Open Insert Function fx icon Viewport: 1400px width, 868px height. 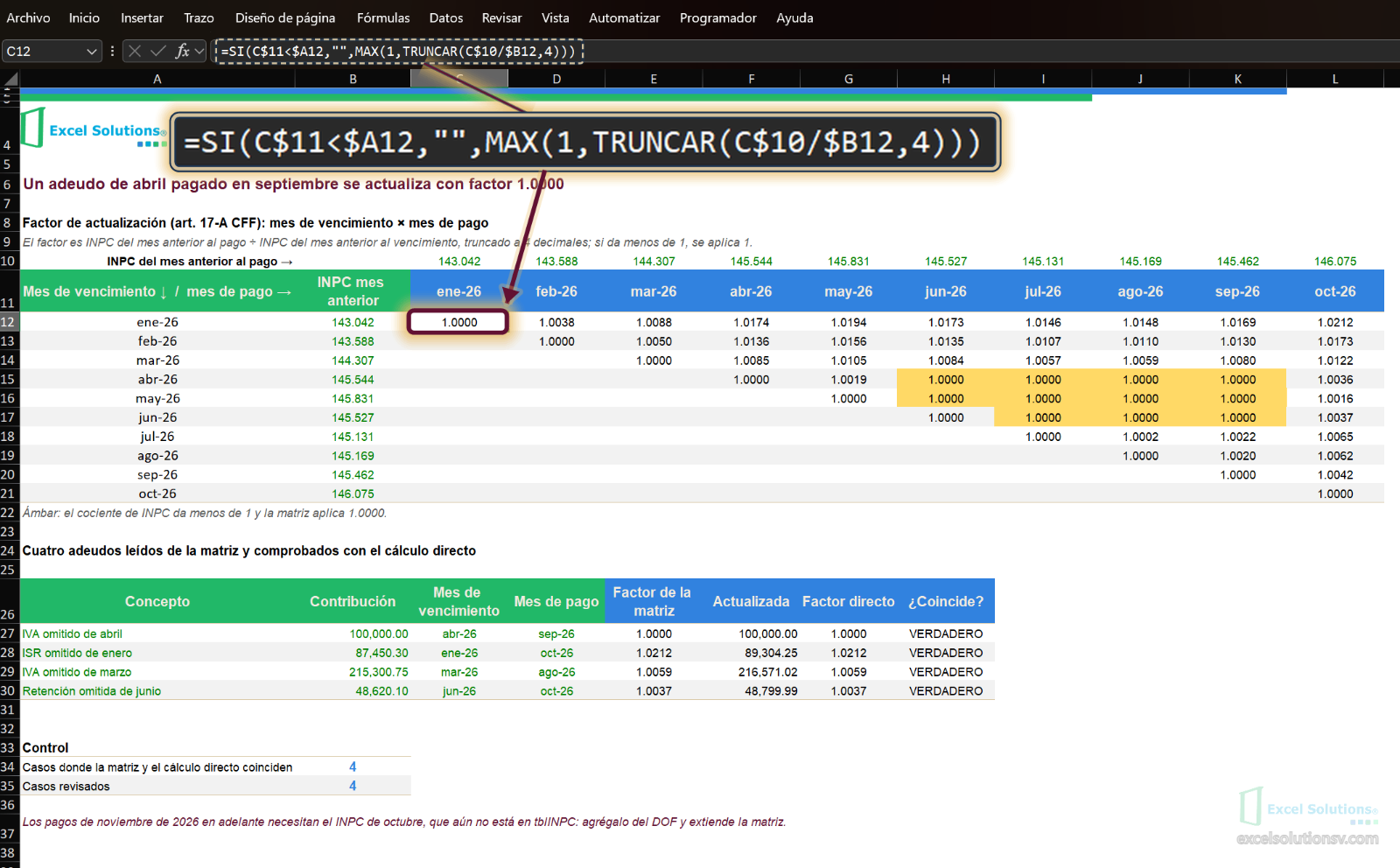pyautogui.click(x=182, y=51)
